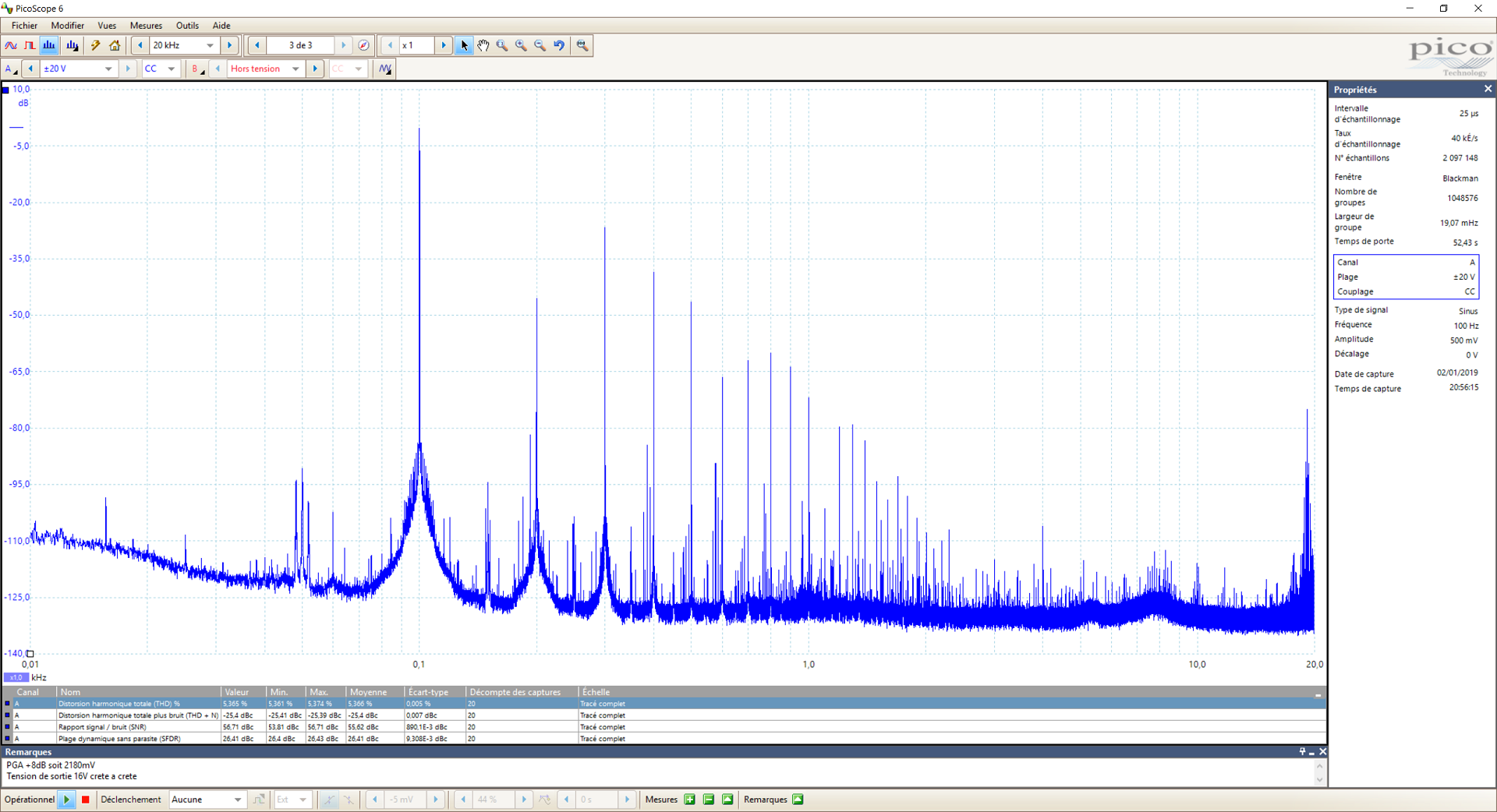
Task: Open buffer navigator compass icon
Action: [363, 45]
